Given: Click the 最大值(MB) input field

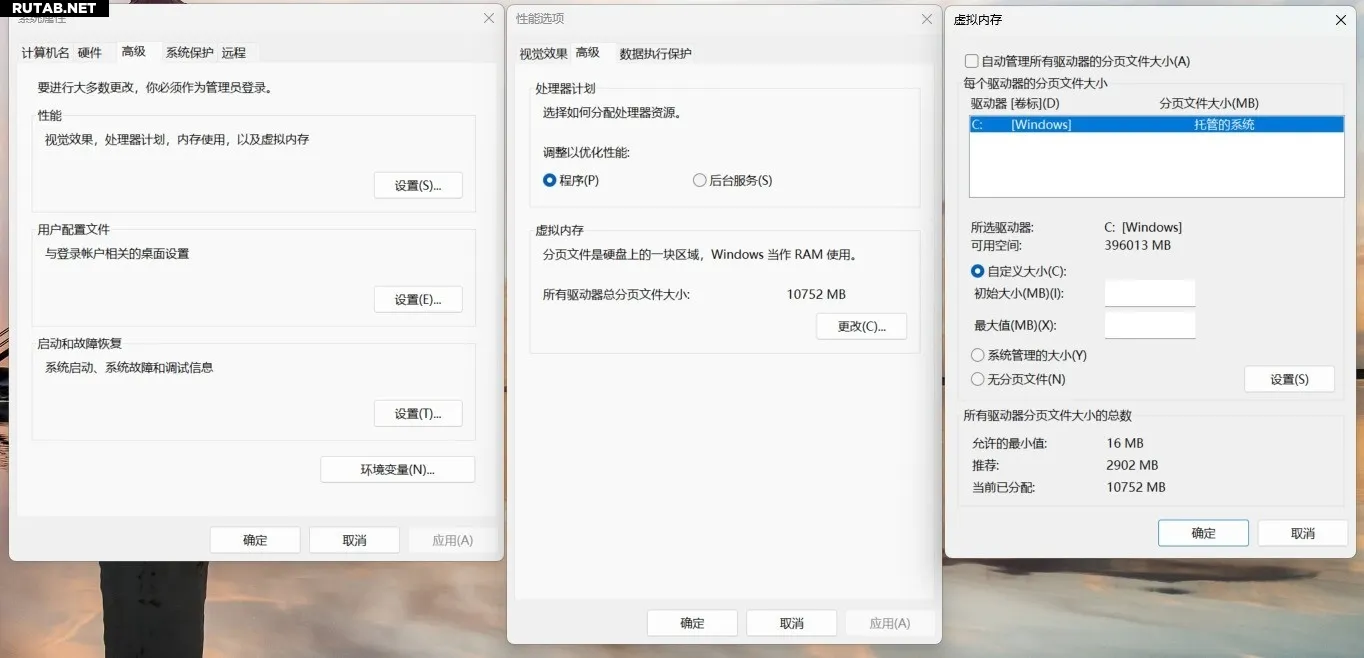Looking at the screenshot, I should tap(1149, 325).
